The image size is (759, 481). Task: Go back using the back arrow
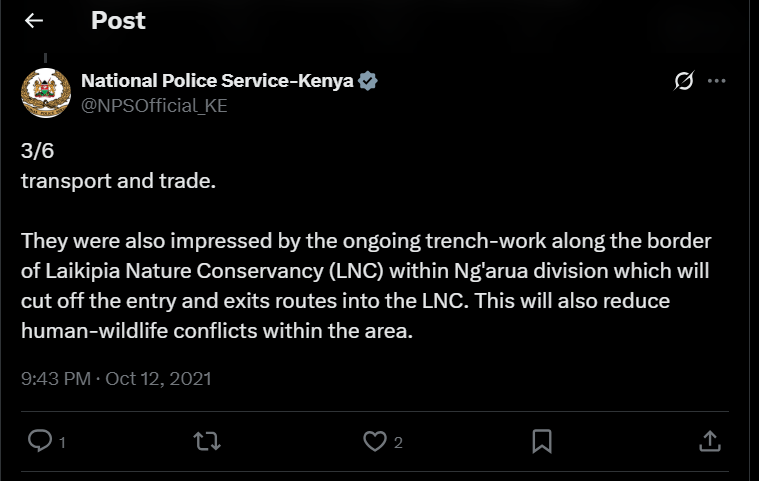coord(34,21)
